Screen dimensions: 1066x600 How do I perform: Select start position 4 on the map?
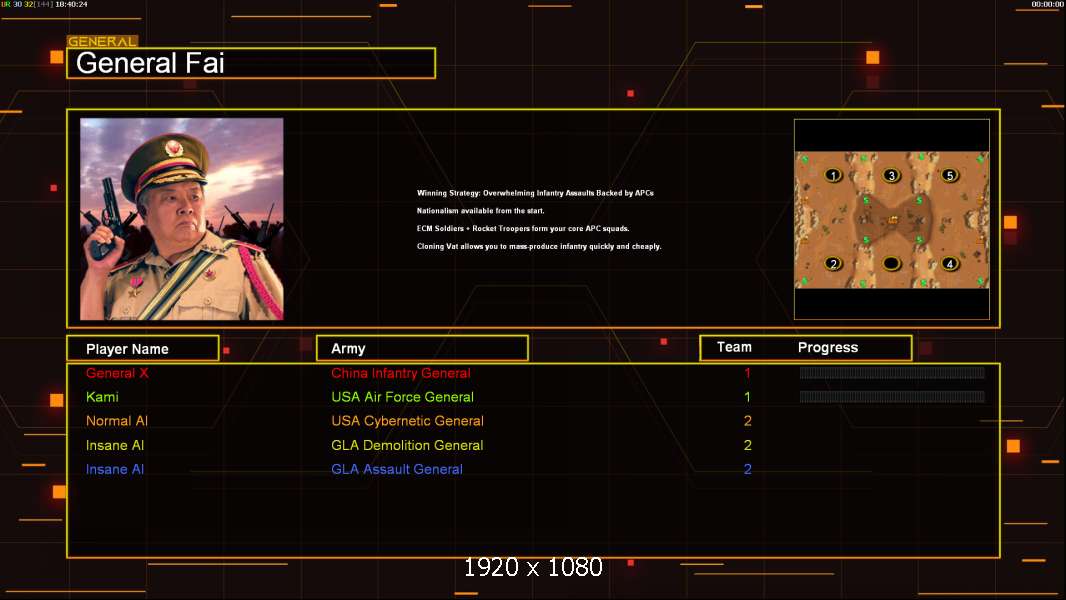[950, 264]
